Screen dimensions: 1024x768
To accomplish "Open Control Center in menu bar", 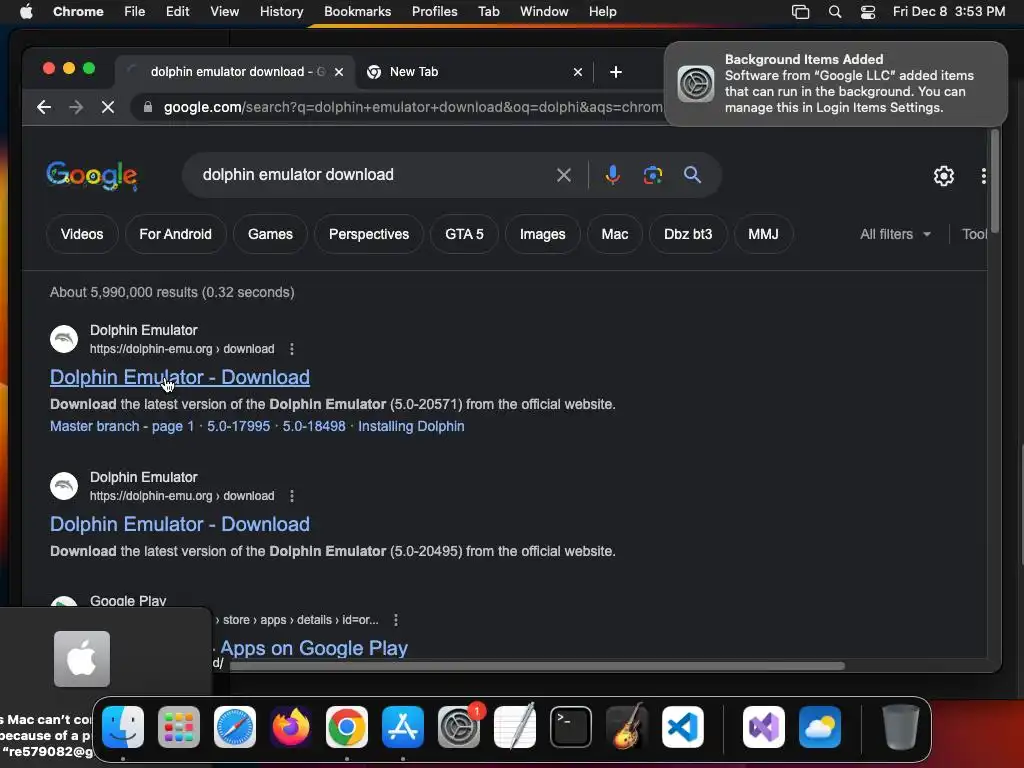I will click(867, 12).
